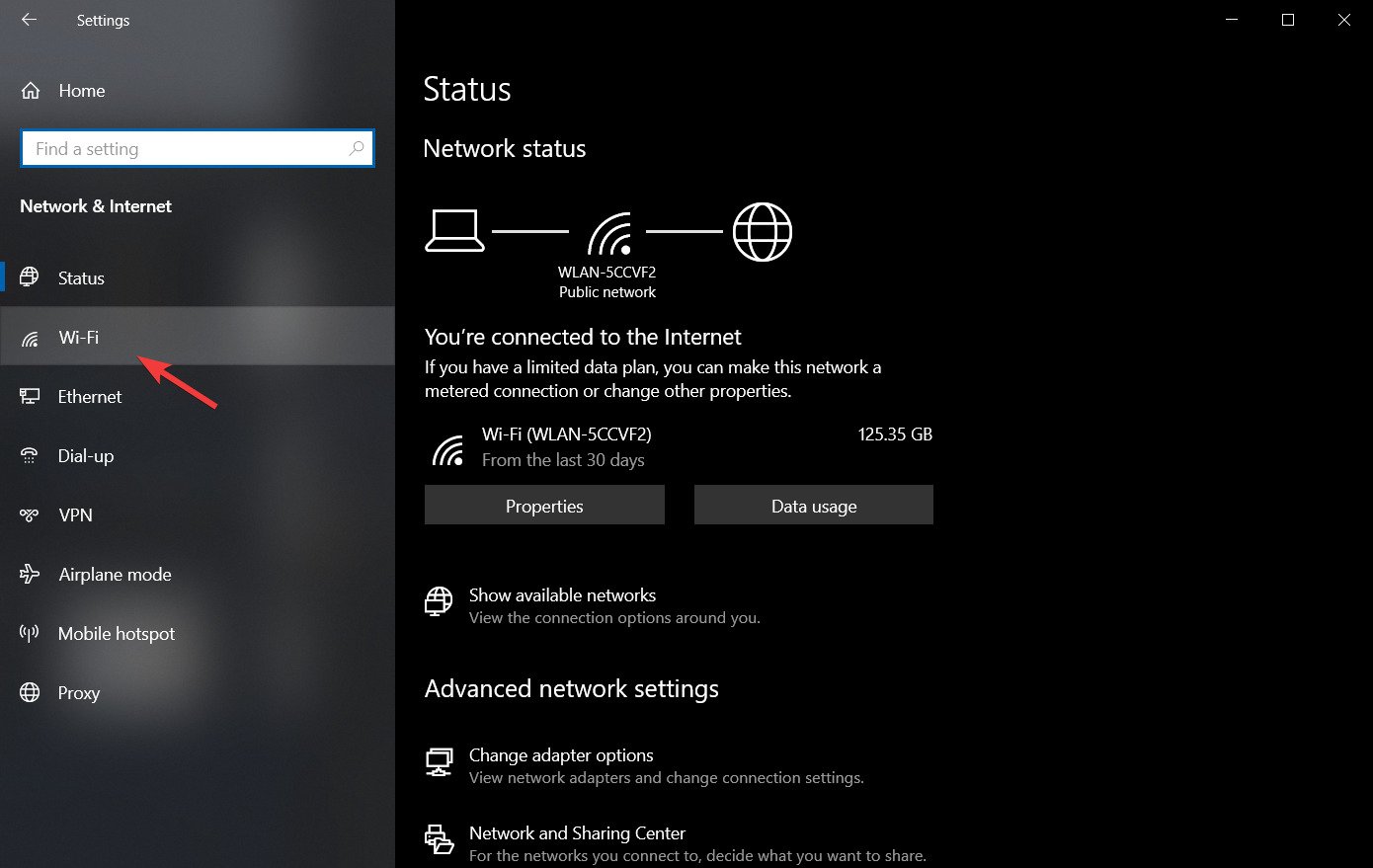
Task: Click the Proxy globe icon
Action: (30, 692)
